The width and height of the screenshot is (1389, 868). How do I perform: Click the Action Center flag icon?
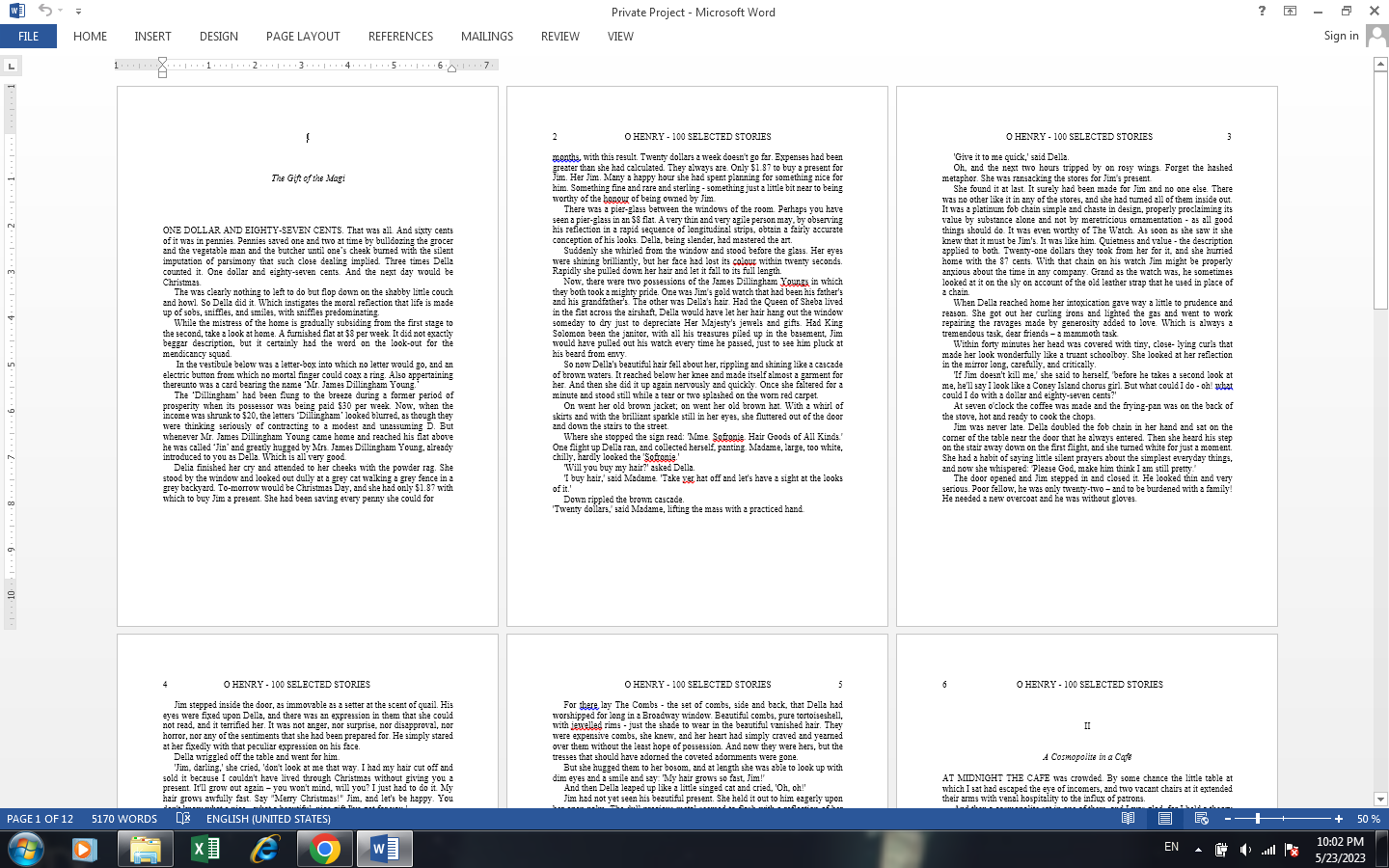[x=1292, y=850]
